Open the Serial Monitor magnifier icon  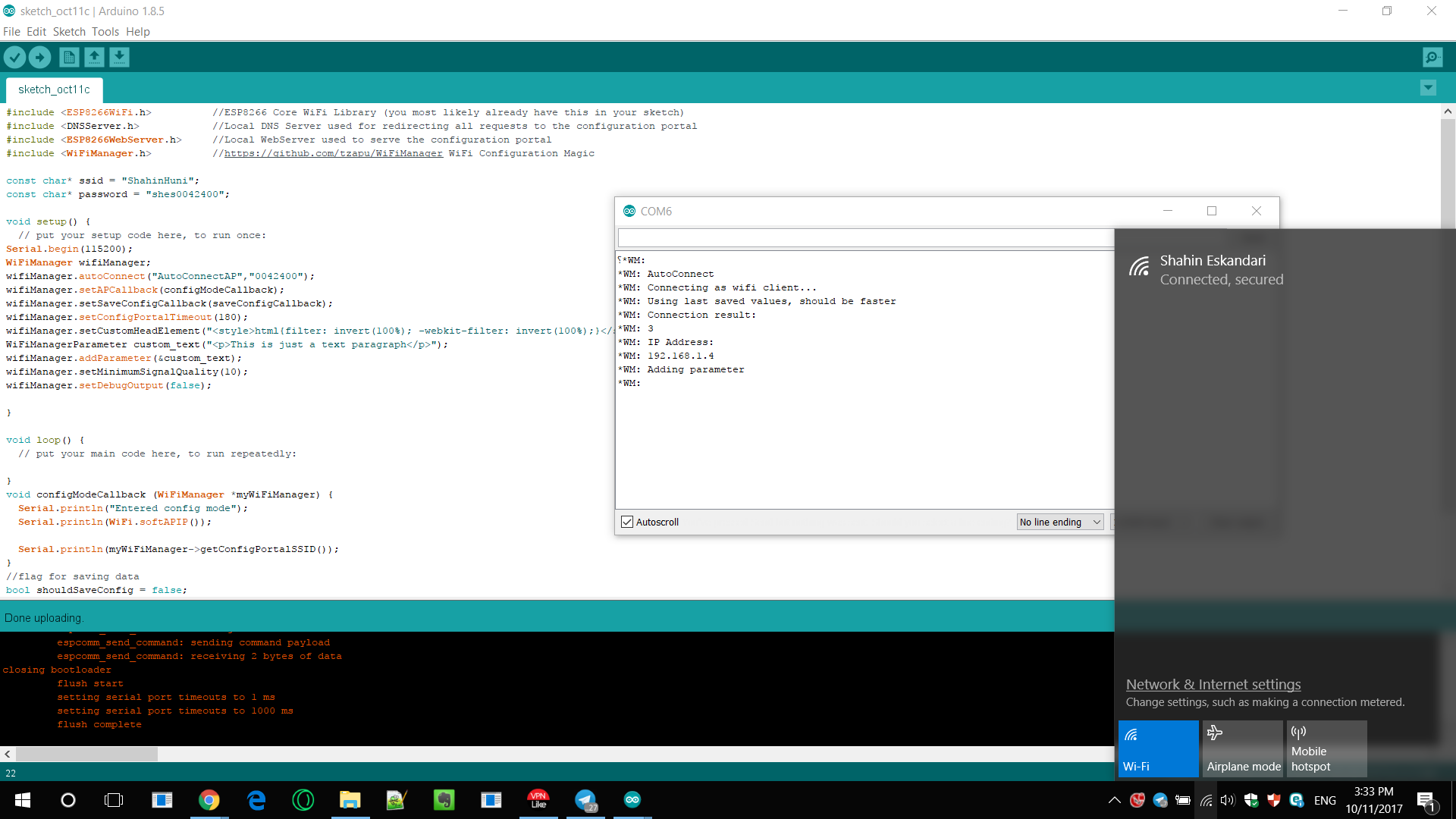tap(1432, 57)
